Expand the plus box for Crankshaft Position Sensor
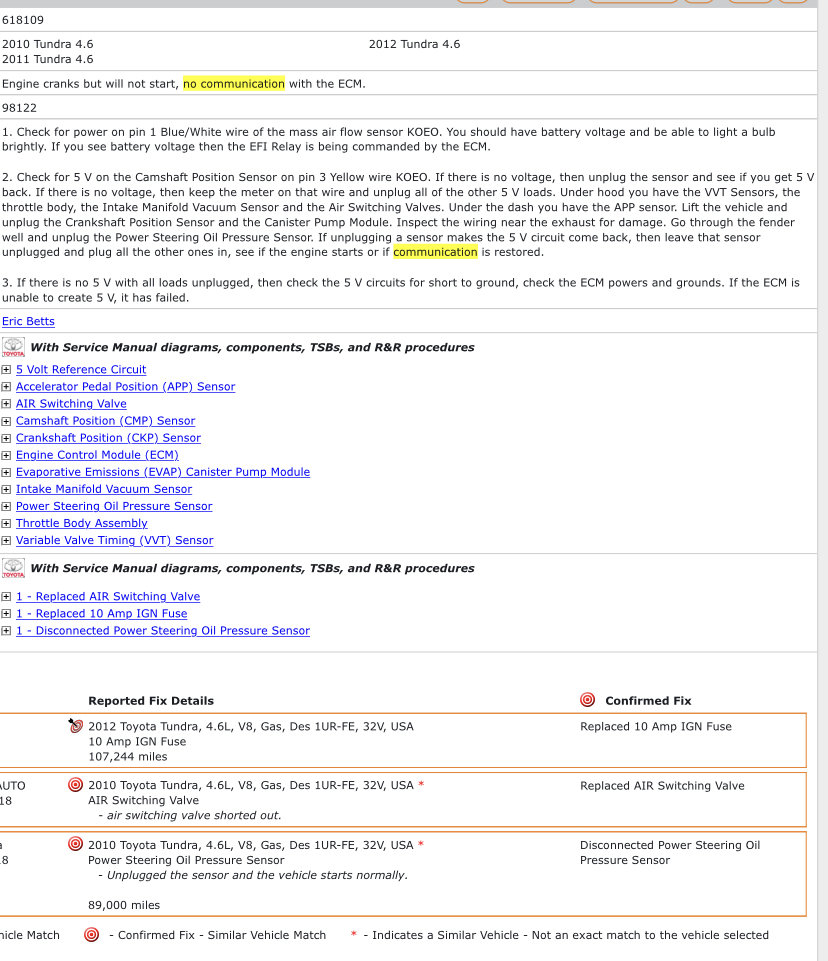The width and height of the screenshot is (828, 961). pyautogui.click(x=6, y=438)
